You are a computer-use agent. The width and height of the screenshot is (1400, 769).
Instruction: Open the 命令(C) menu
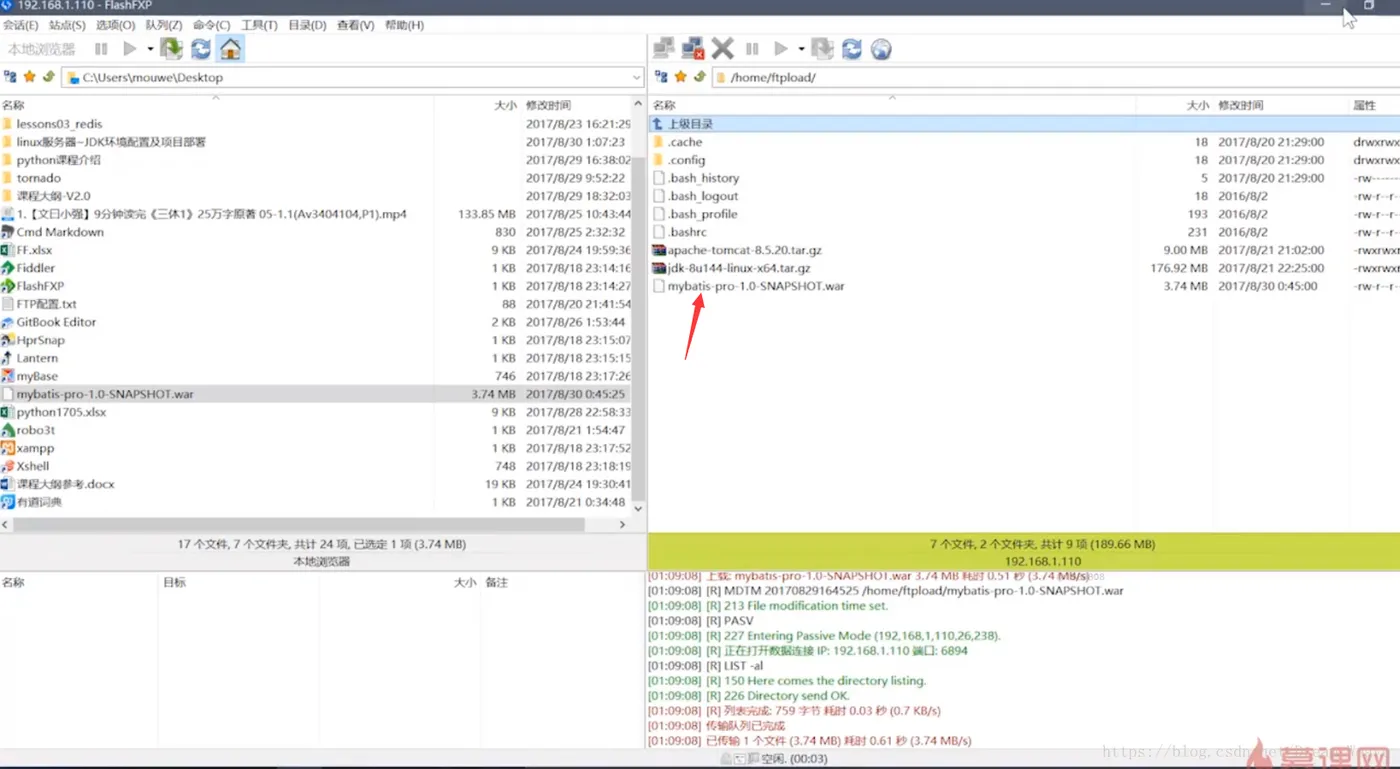click(x=212, y=25)
